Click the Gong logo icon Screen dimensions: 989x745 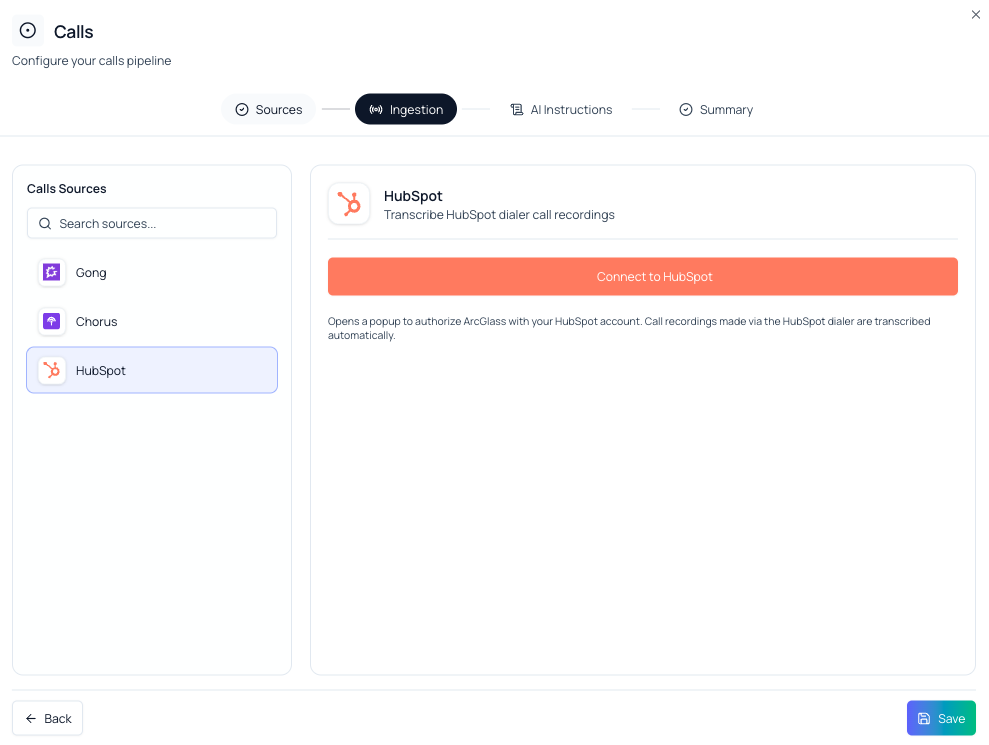(x=52, y=273)
